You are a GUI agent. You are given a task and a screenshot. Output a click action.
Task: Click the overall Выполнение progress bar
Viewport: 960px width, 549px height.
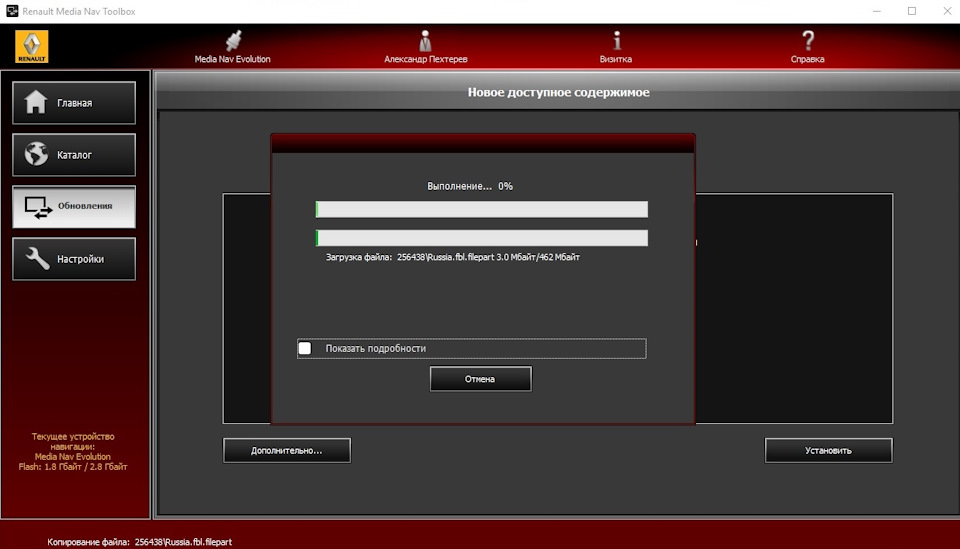tap(482, 209)
